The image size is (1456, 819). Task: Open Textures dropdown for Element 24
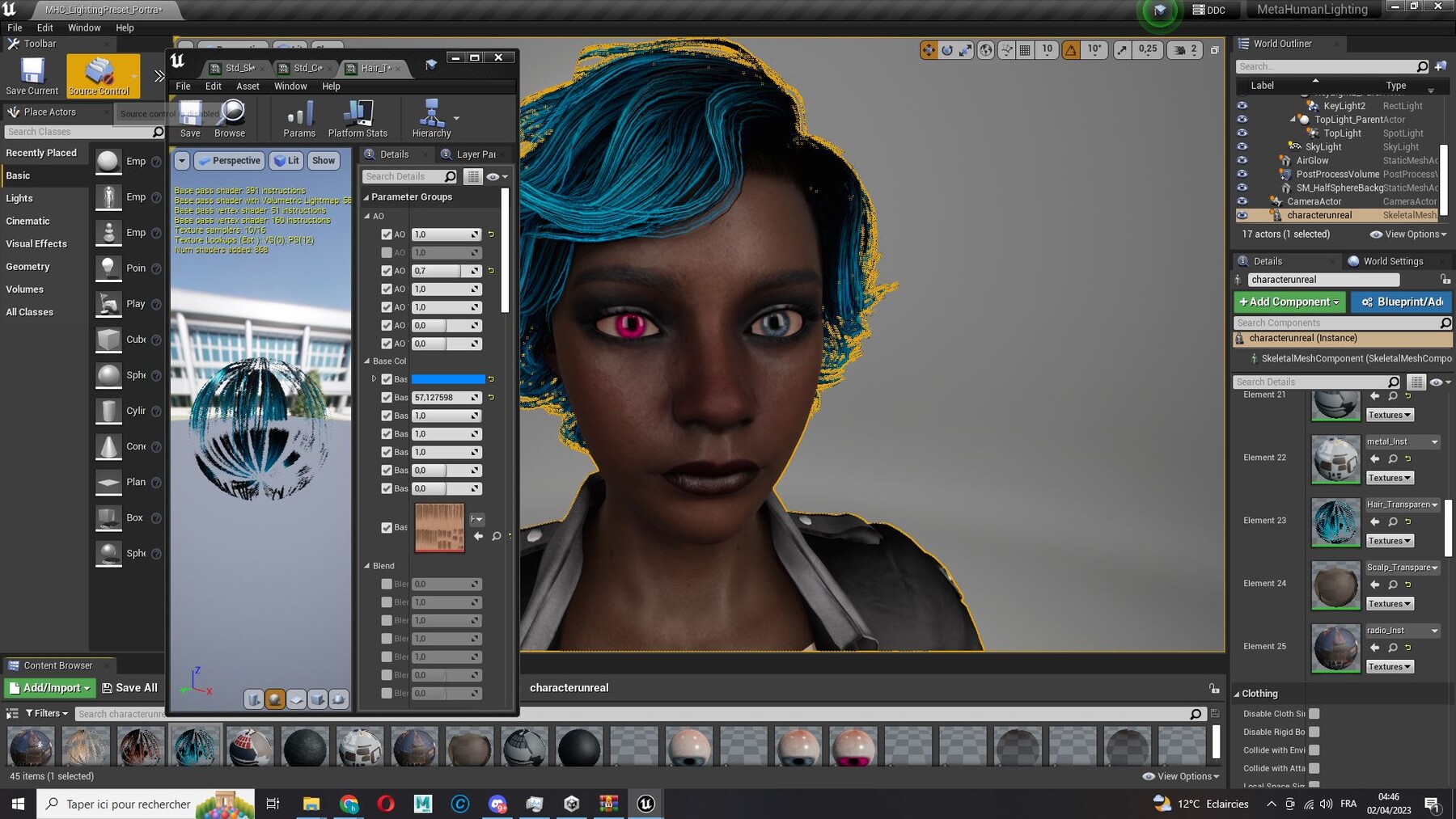pos(1390,604)
